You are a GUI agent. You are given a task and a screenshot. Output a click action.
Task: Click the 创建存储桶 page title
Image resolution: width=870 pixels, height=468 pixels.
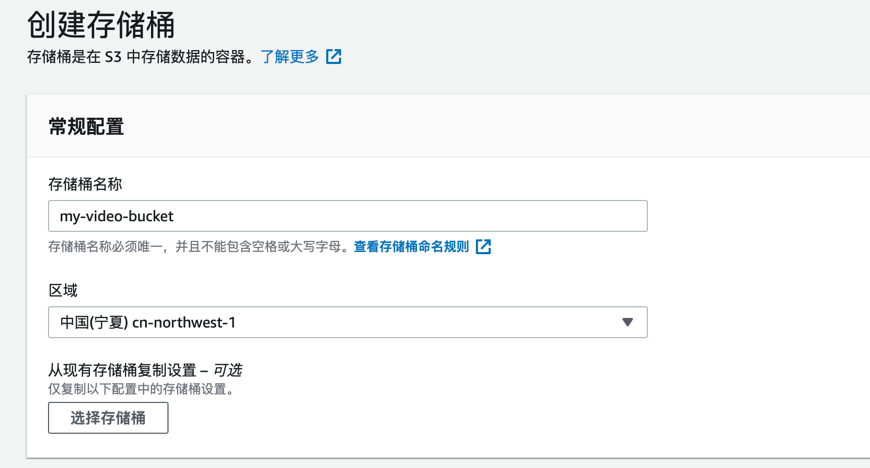(x=101, y=25)
